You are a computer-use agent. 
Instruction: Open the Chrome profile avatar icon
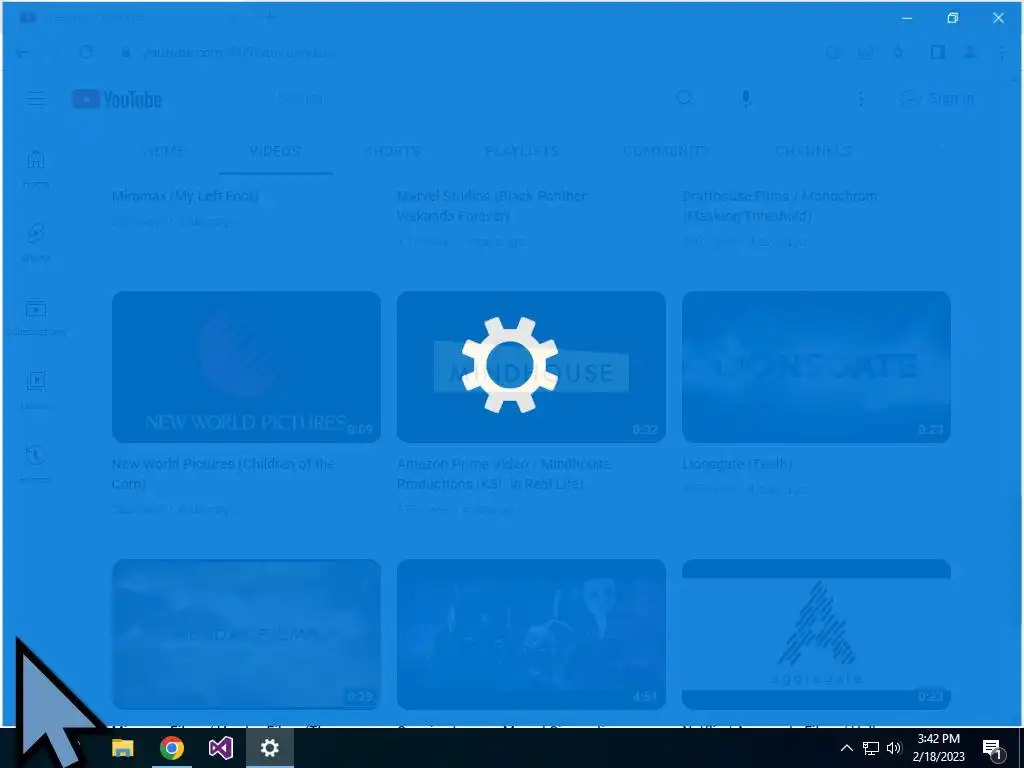pyautogui.click(x=970, y=53)
